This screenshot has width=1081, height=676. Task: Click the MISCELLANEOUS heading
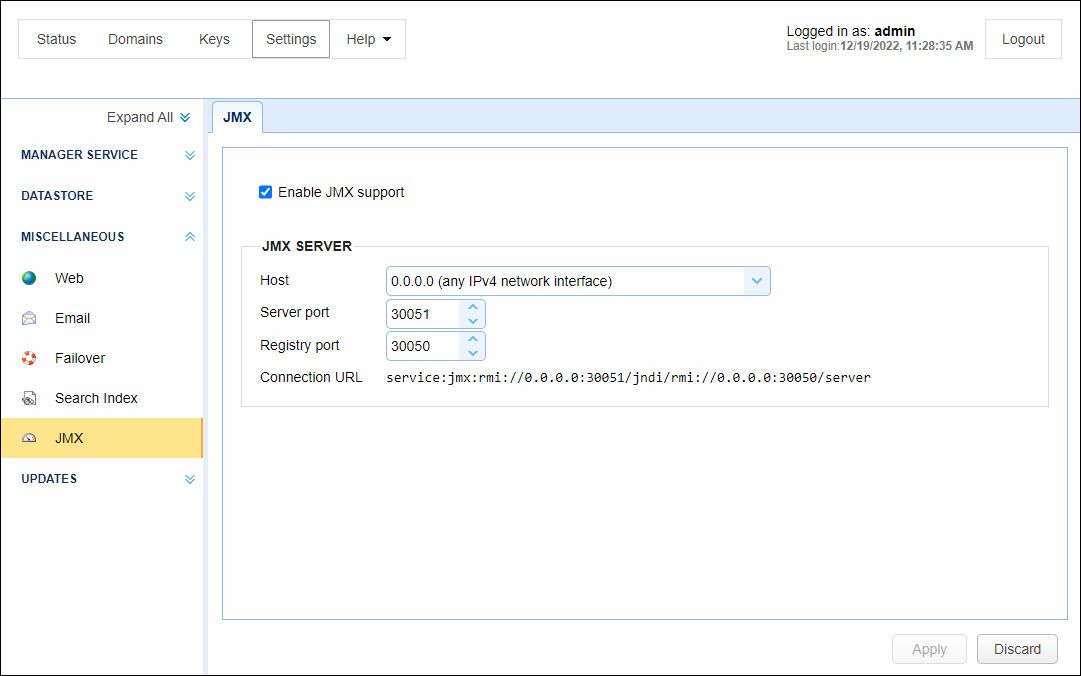72,236
